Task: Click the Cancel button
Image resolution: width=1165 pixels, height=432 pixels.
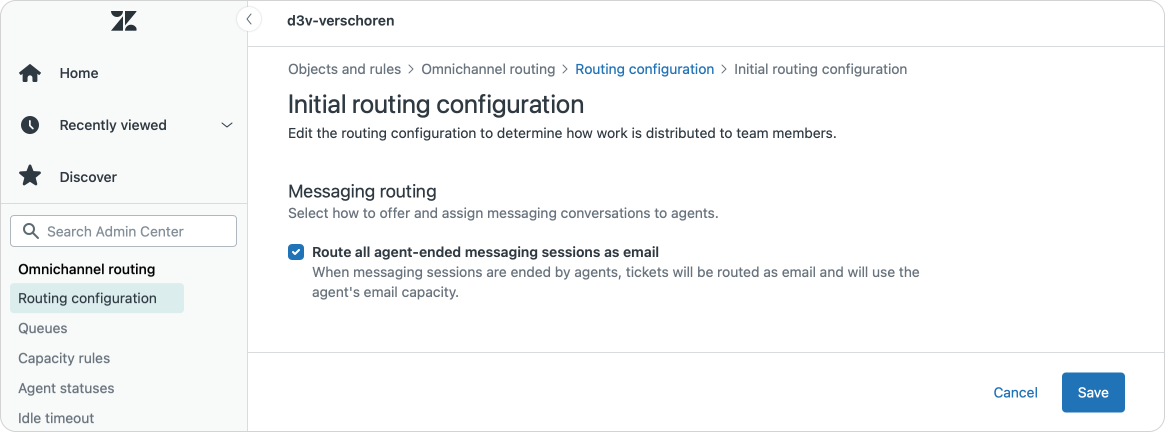Action: [1015, 393]
